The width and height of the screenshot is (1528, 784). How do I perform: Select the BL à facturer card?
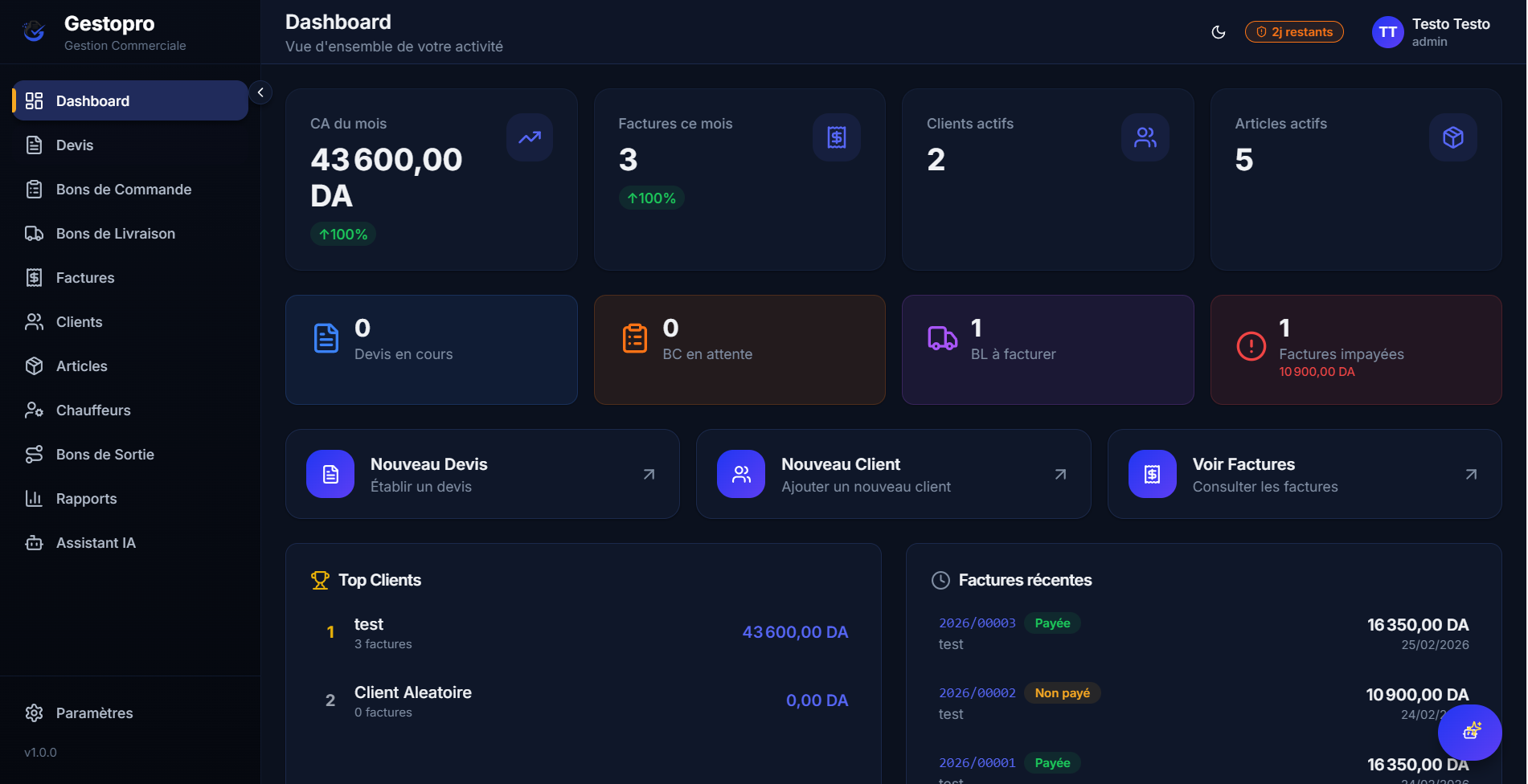click(1047, 349)
